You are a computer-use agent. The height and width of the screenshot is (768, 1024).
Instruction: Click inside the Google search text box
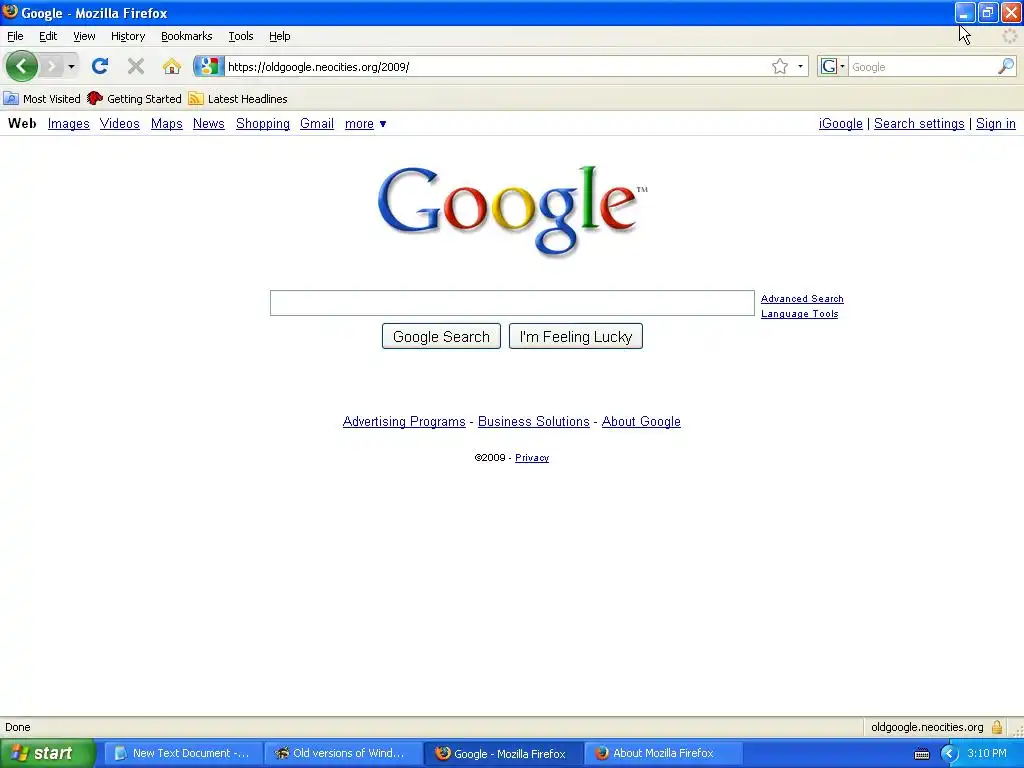pyautogui.click(x=512, y=303)
